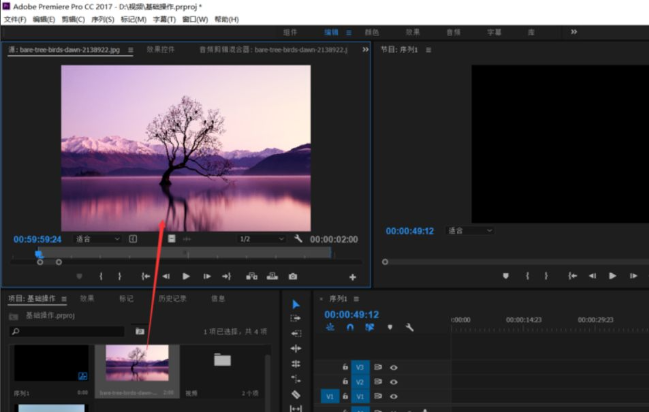Play the Source monitor clip
This screenshot has height=412, width=649.
[186, 276]
